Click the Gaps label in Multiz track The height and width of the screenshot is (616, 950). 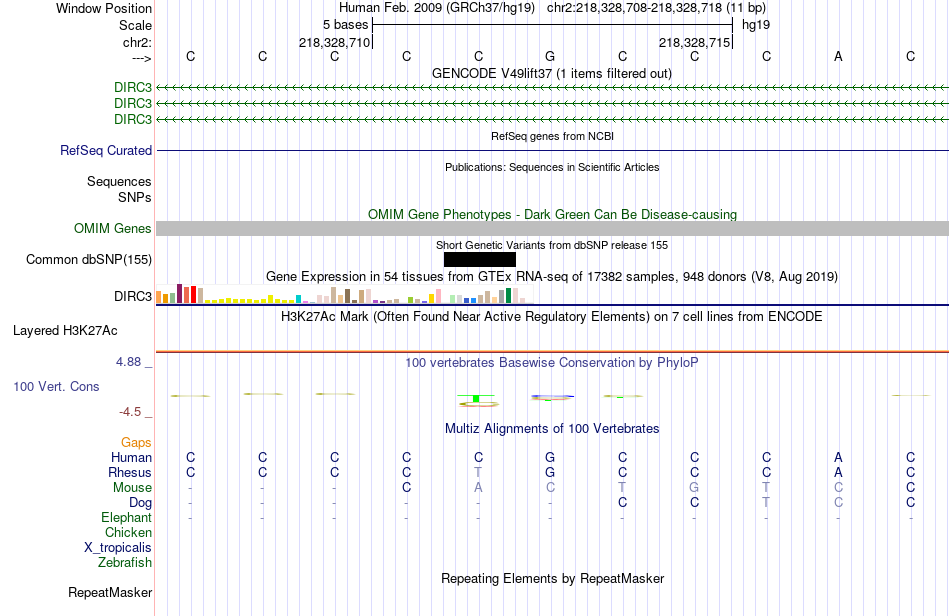click(x=136, y=443)
